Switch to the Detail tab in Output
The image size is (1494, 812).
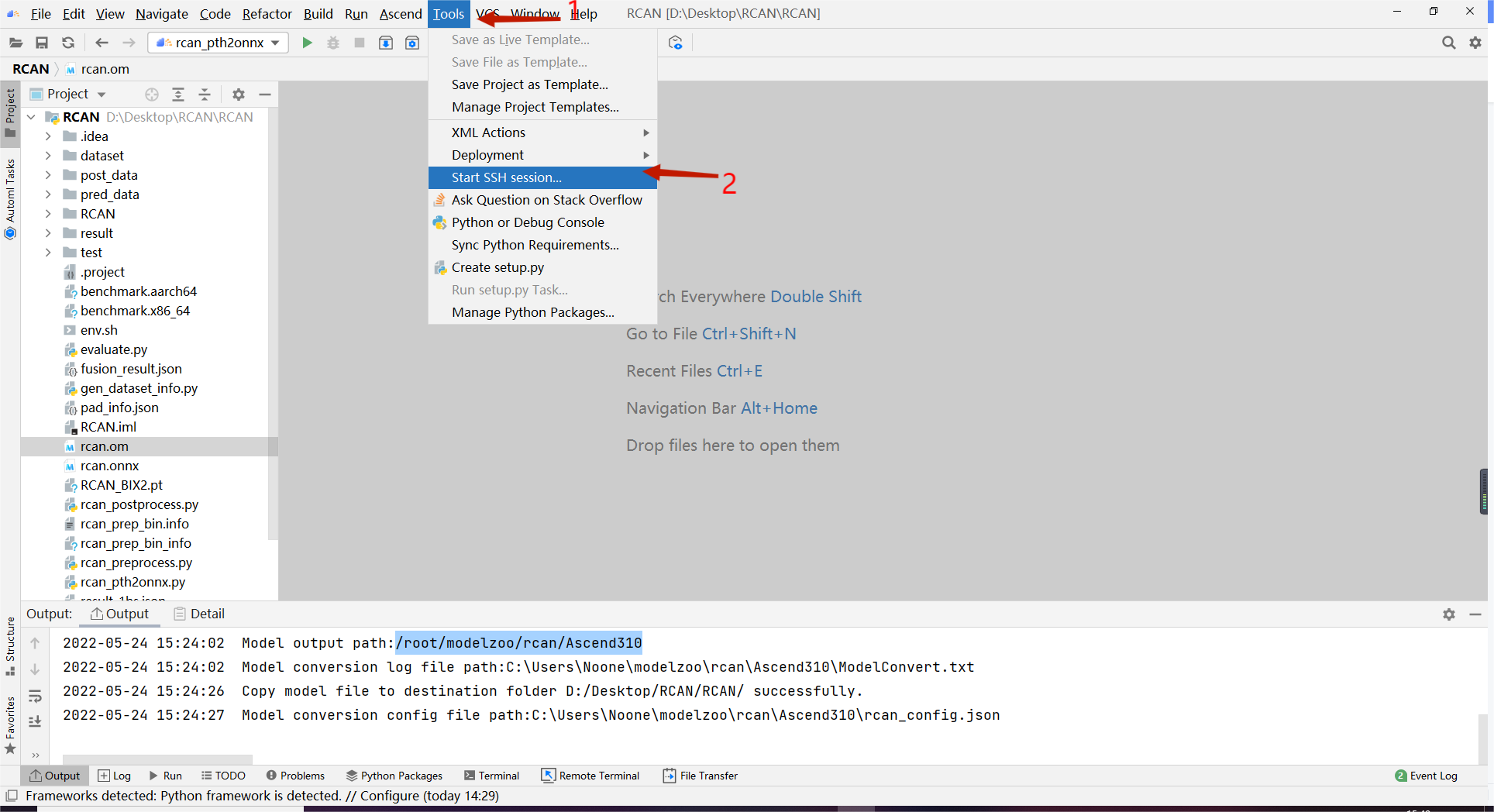199,614
